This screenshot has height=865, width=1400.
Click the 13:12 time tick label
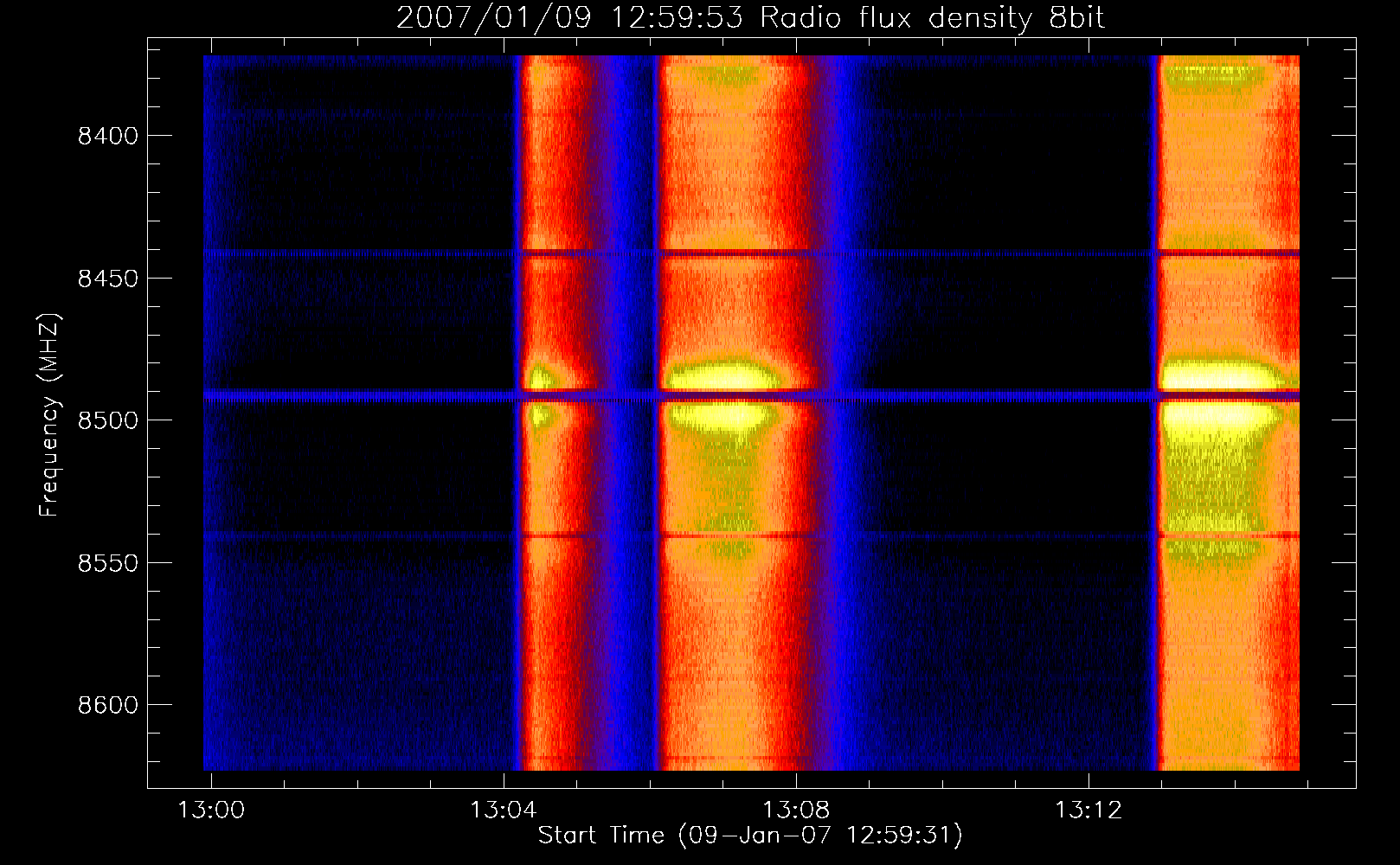(x=1089, y=810)
